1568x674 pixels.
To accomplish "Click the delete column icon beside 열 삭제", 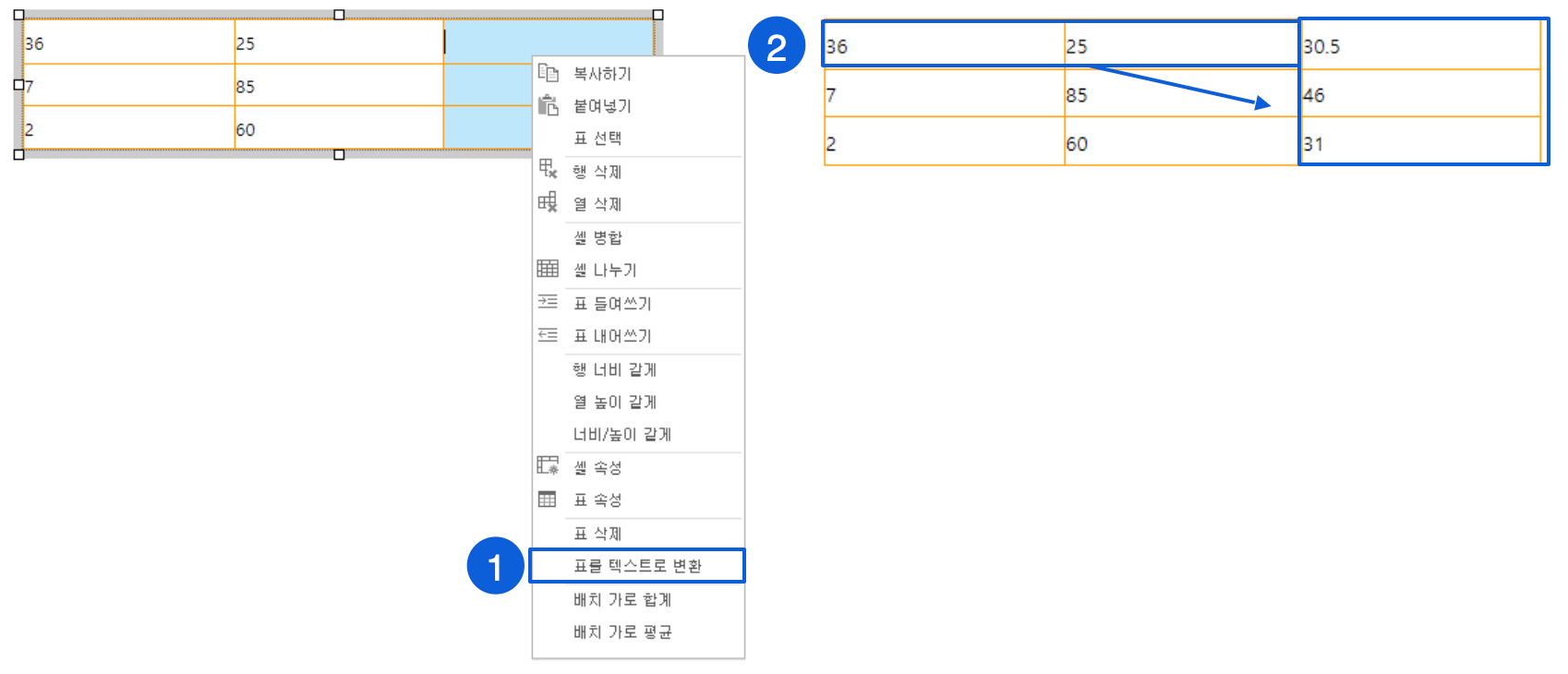I will pyautogui.click(x=548, y=202).
